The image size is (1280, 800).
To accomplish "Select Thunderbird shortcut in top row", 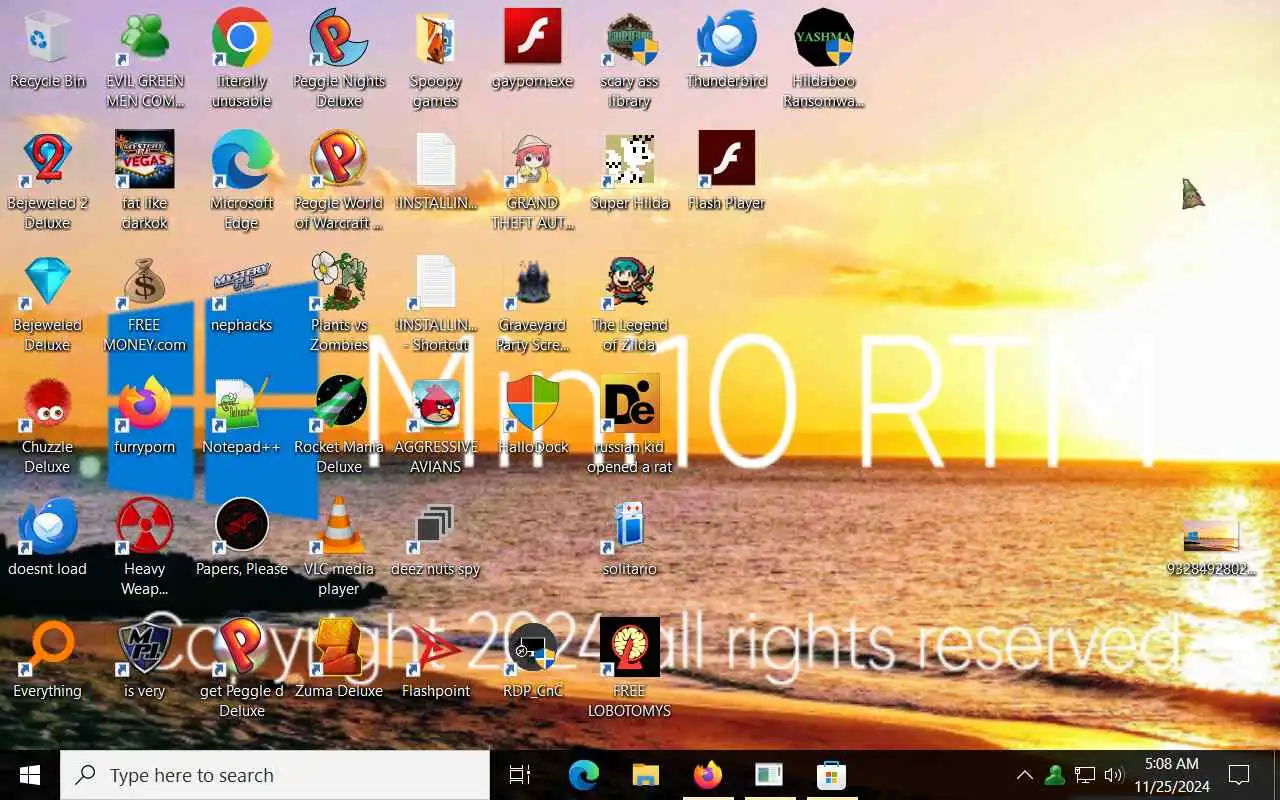I will point(727,38).
